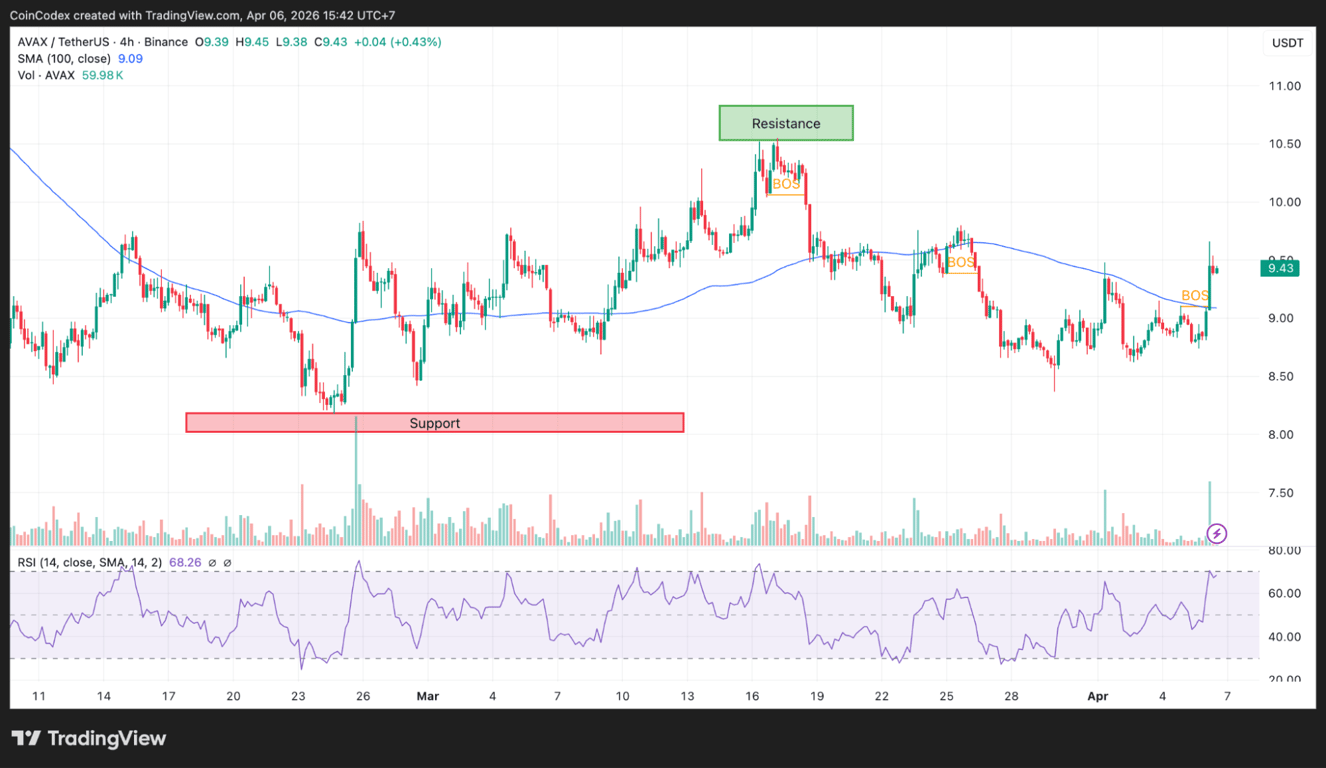
Task: Click the green Resistance label box
Action: (786, 123)
